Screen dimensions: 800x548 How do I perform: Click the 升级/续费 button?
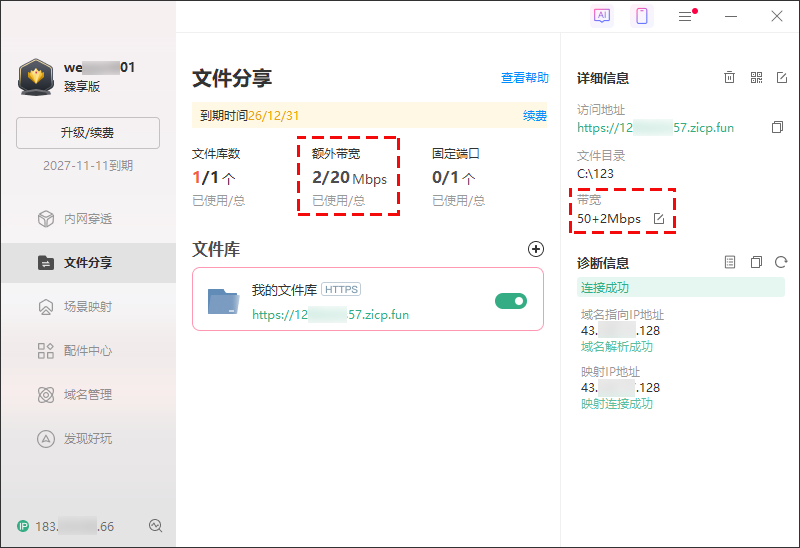(x=88, y=133)
